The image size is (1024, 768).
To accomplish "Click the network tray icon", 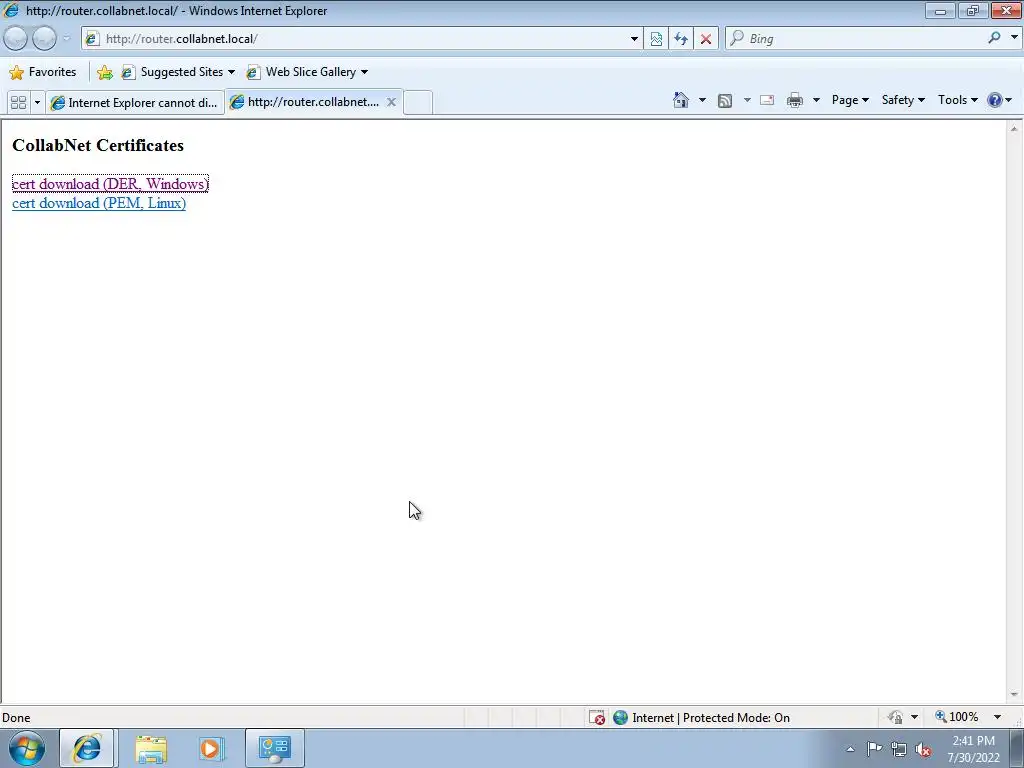I will [899, 749].
